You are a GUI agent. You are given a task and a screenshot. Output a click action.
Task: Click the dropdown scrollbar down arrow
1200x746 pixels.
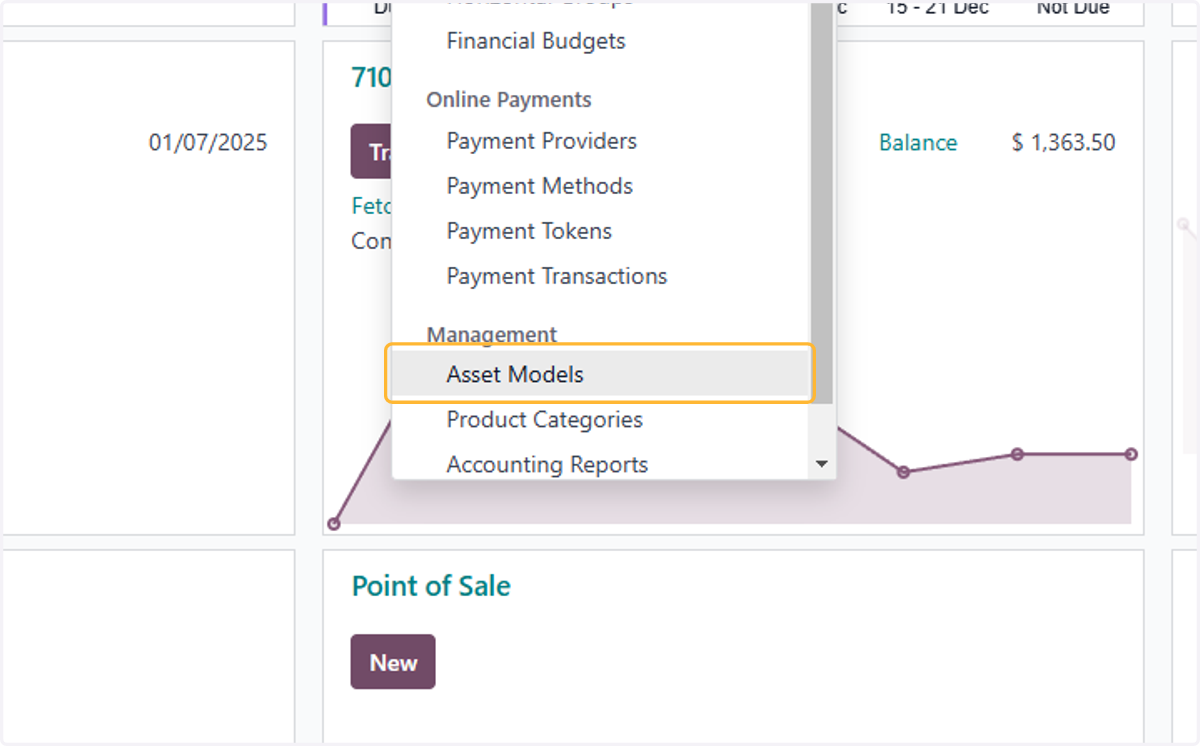pyautogui.click(x=822, y=464)
